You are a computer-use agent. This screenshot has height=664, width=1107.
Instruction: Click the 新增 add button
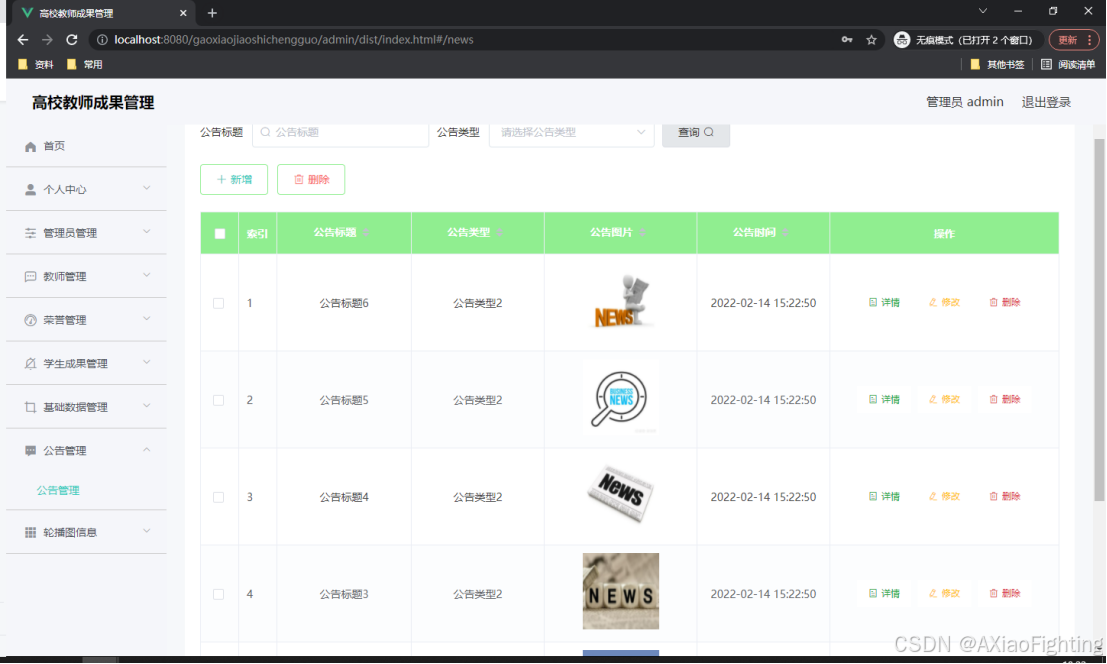[x=234, y=179]
